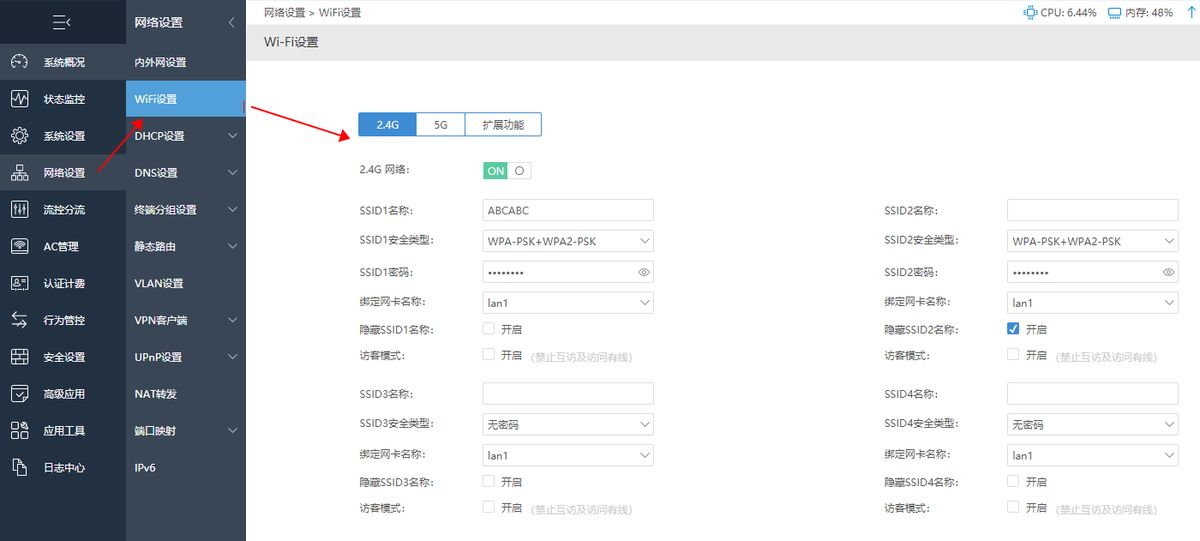This screenshot has width=1200, height=541.
Task: Uncheck the 隐藏SSID2名称 checkbox
Action: click(x=1013, y=329)
